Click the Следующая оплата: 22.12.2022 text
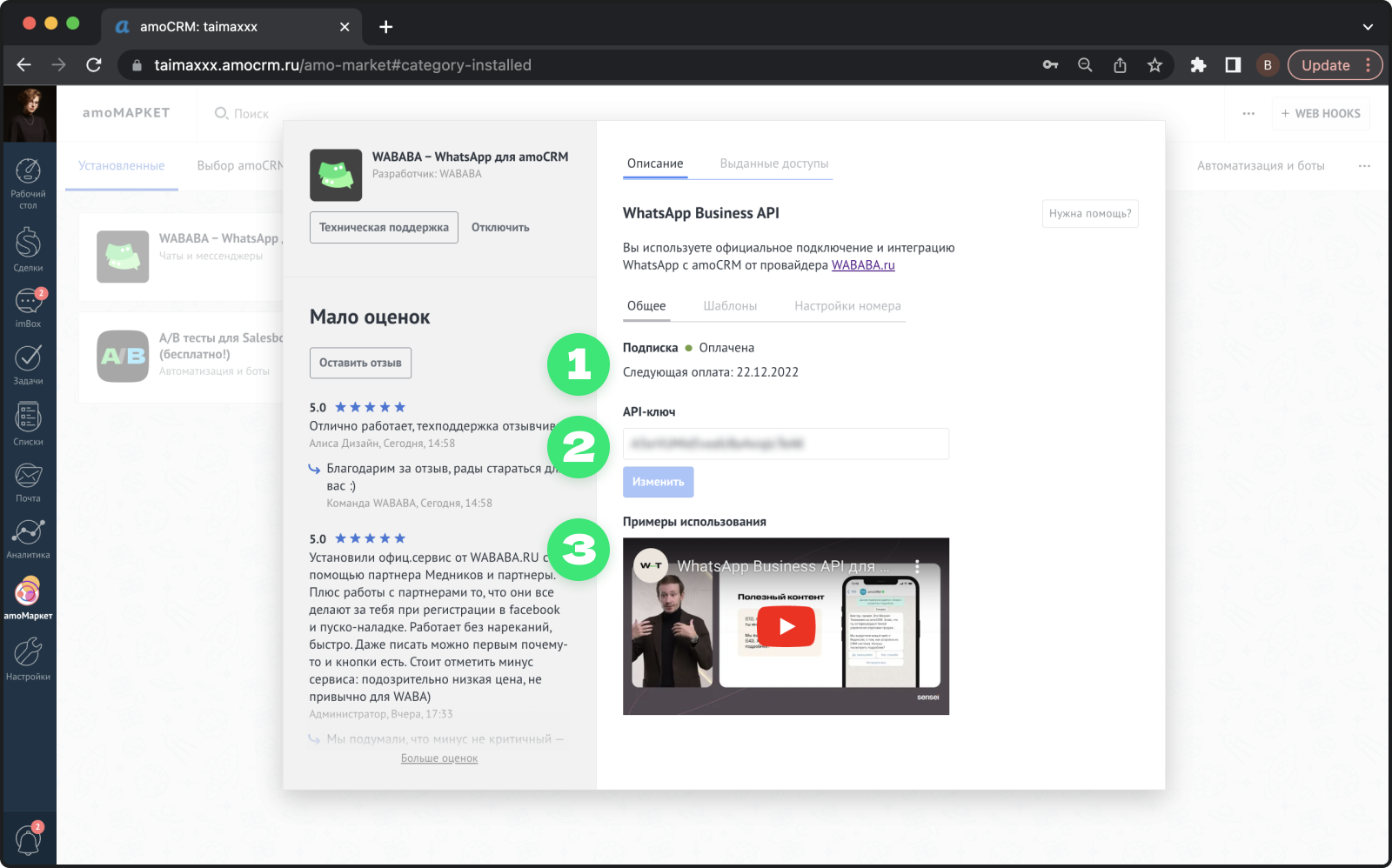This screenshot has height=868, width=1392. (x=710, y=372)
